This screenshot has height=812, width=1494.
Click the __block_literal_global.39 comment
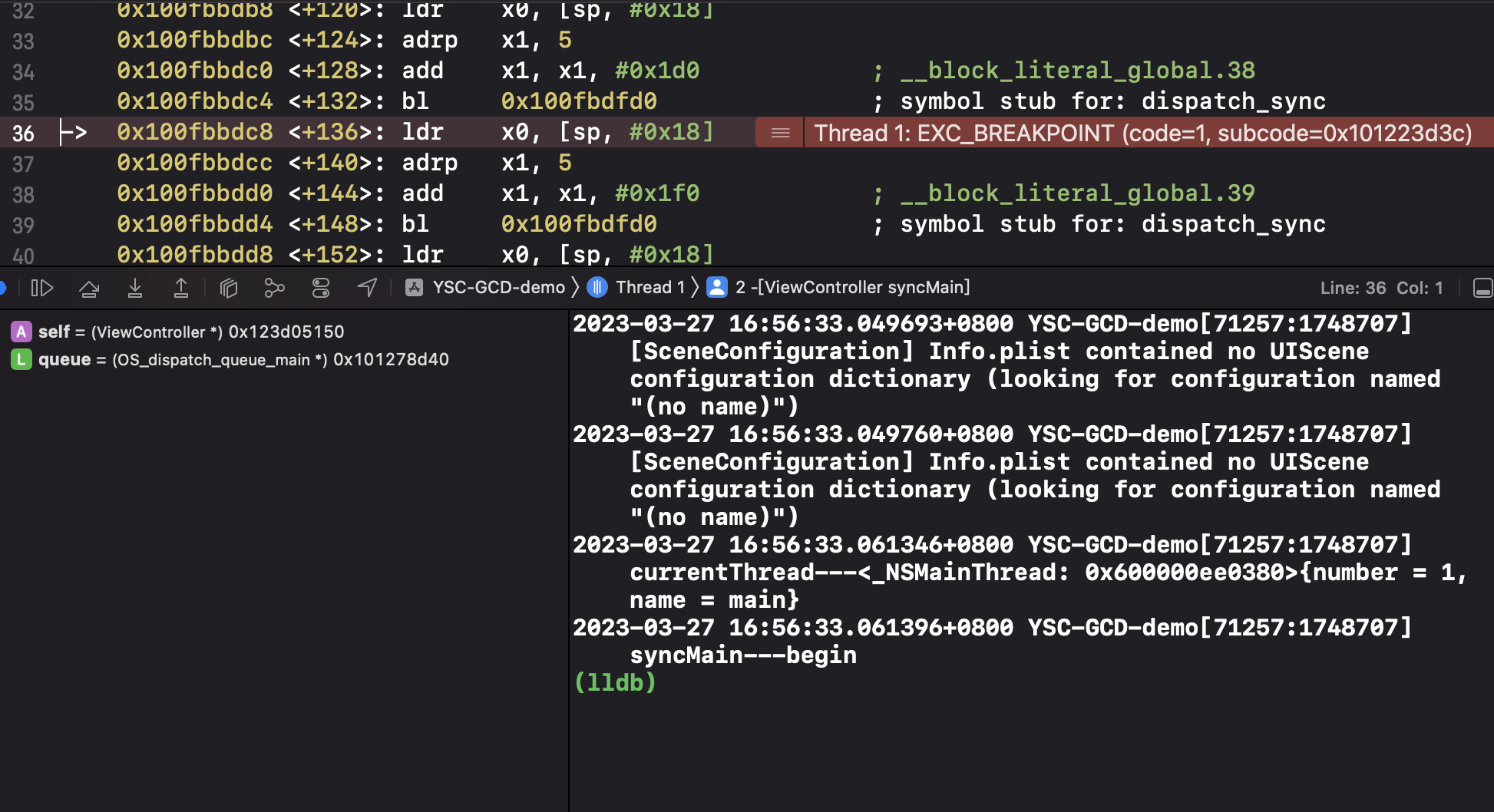click(1077, 193)
